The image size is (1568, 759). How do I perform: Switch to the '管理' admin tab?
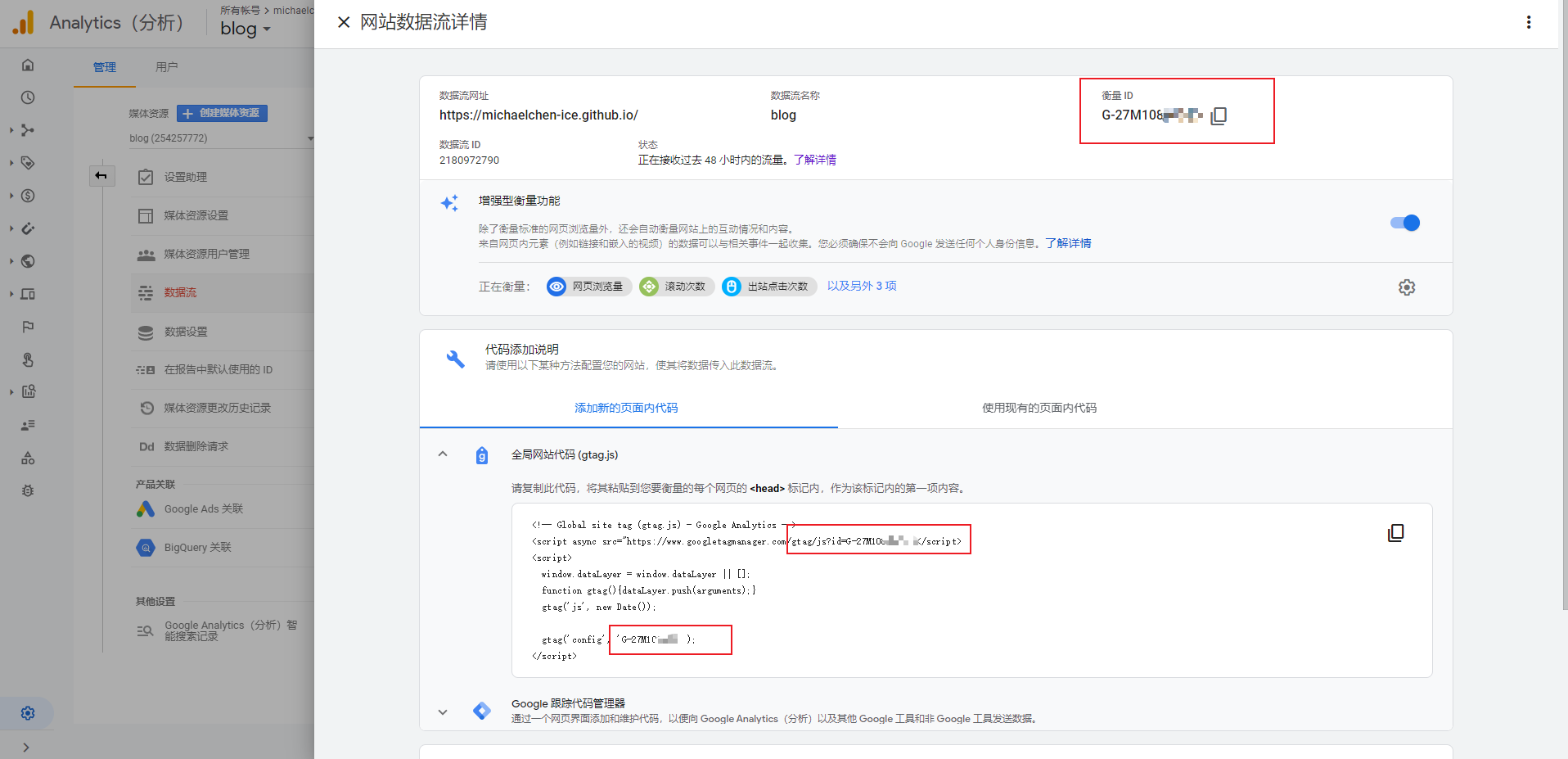[104, 67]
